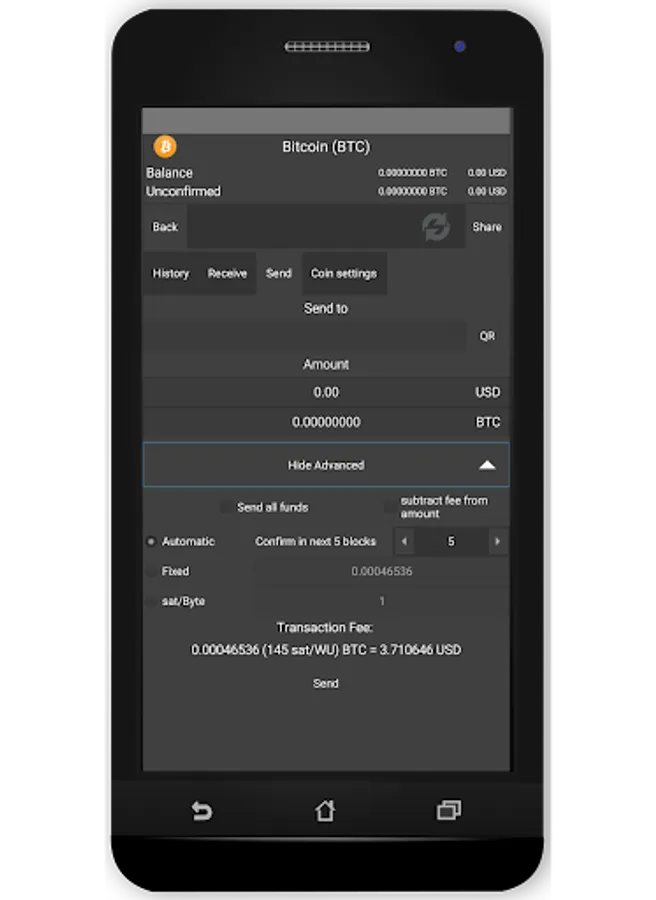Tap the Android back navigation icon
Viewport: 656px width, 900px height.
201,810
